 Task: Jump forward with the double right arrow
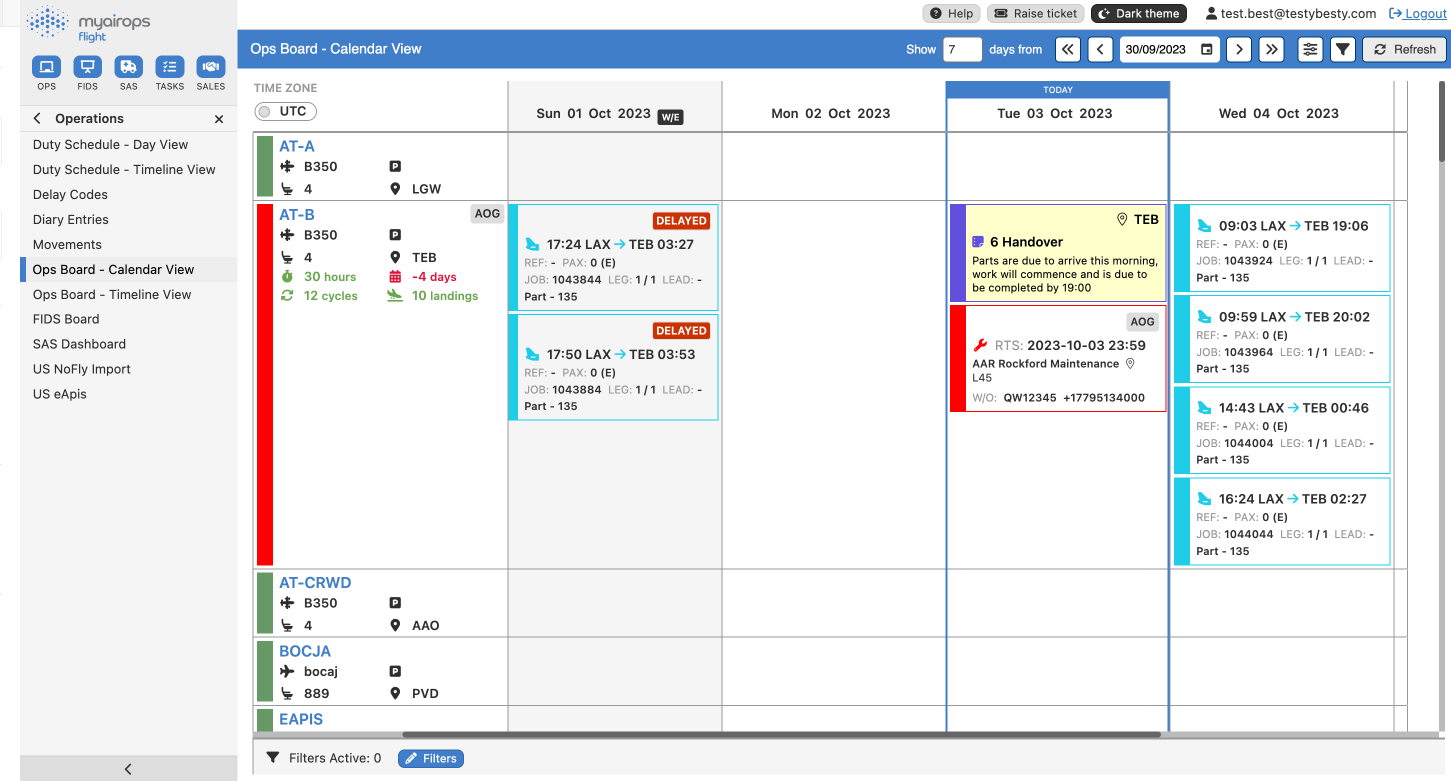pos(1271,49)
